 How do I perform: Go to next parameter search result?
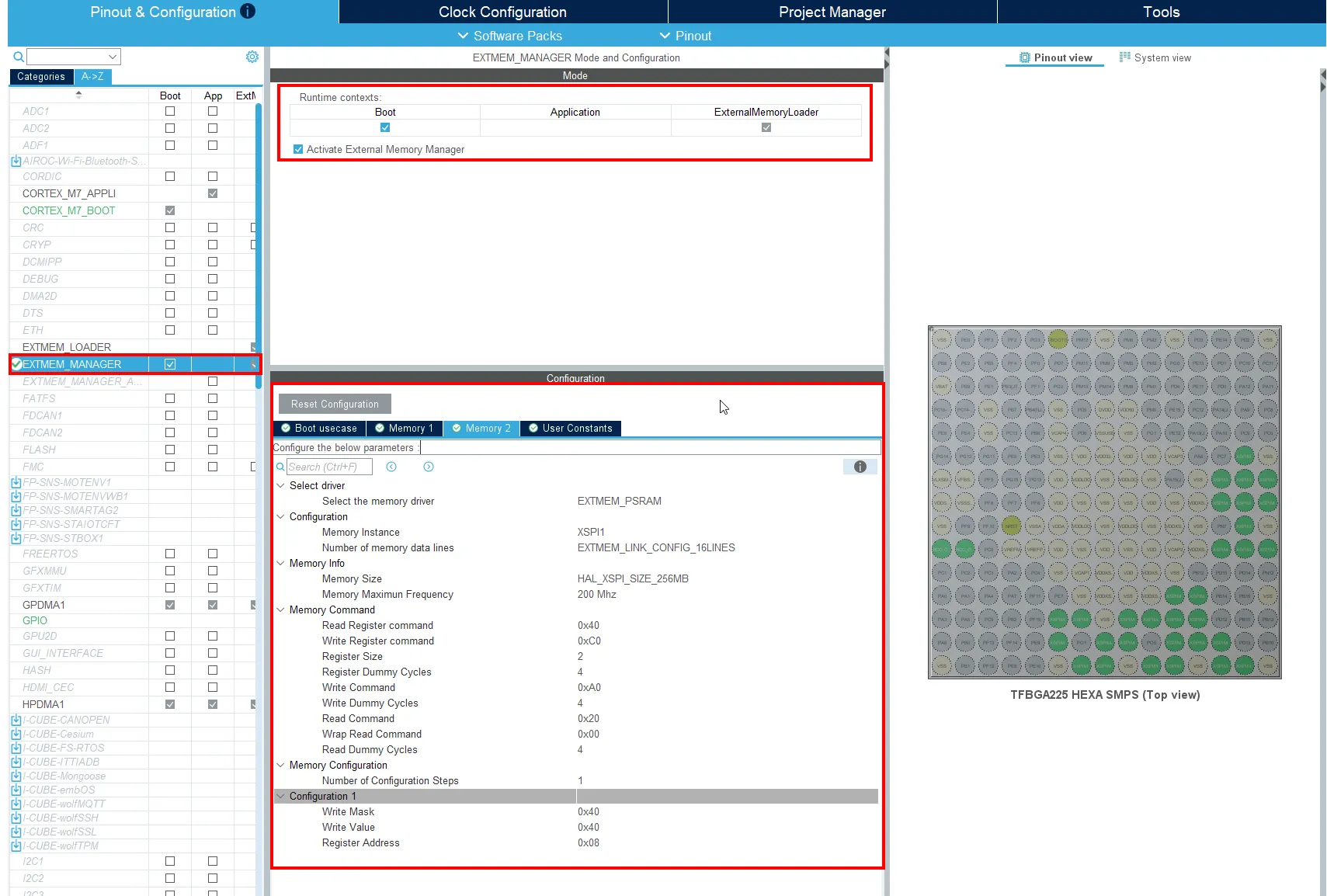(429, 467)
